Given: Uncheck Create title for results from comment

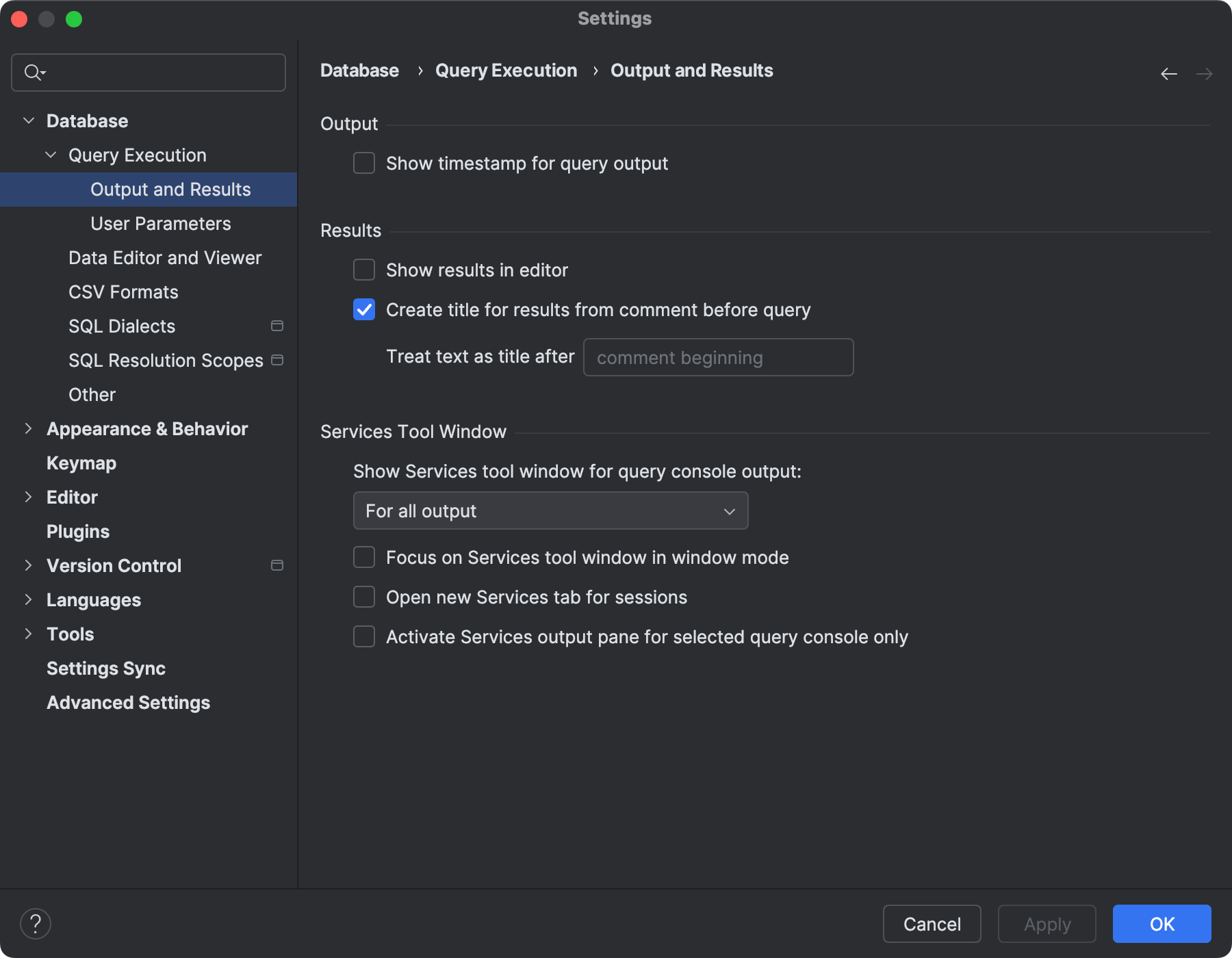Looking at the screenshot, I should 364,310.
